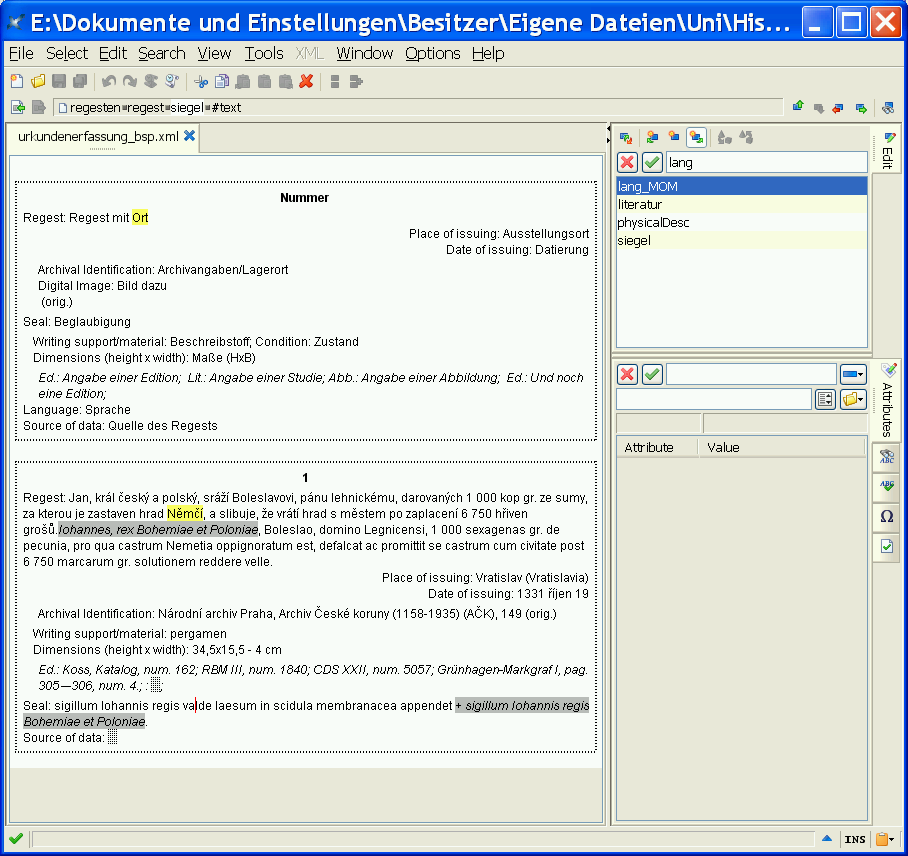Redo the undone action
This screenshot has height=856, width=908.
tap(130, 82)
